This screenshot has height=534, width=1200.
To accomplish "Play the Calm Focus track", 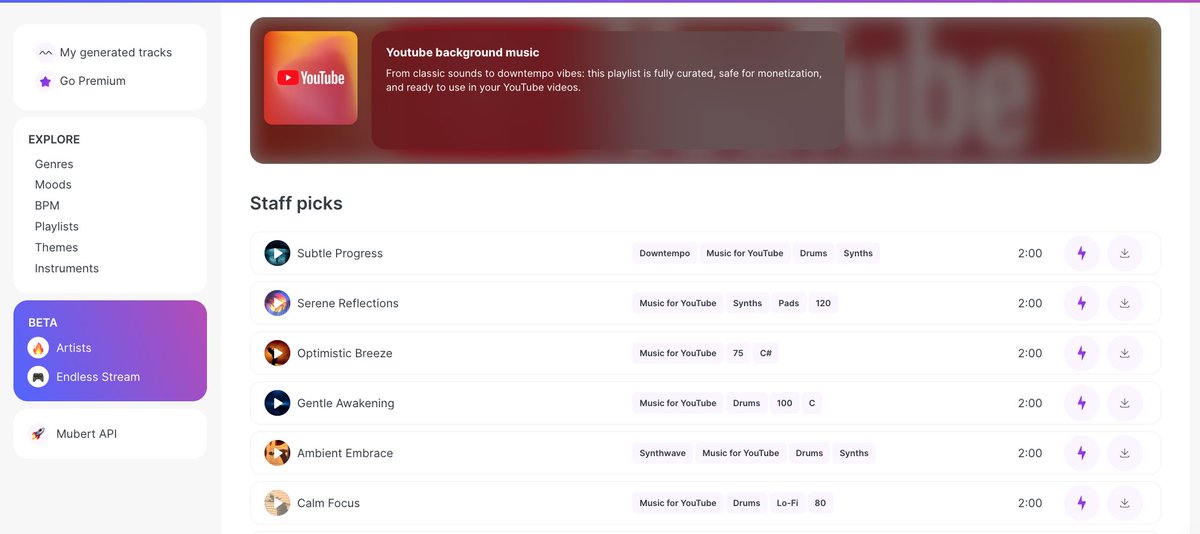I will click(x=277, y=503).
